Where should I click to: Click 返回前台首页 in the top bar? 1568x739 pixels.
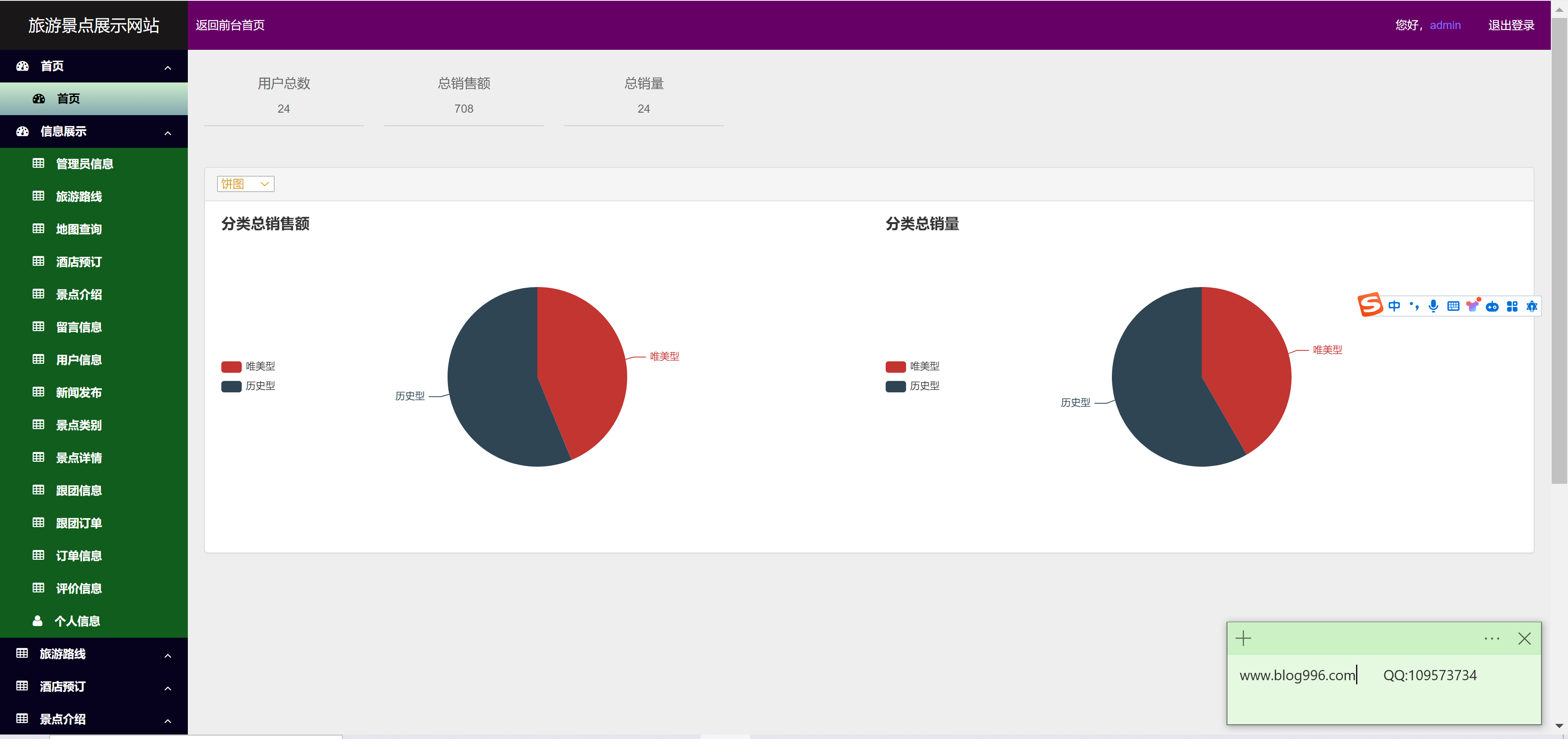tap(229, 25)
